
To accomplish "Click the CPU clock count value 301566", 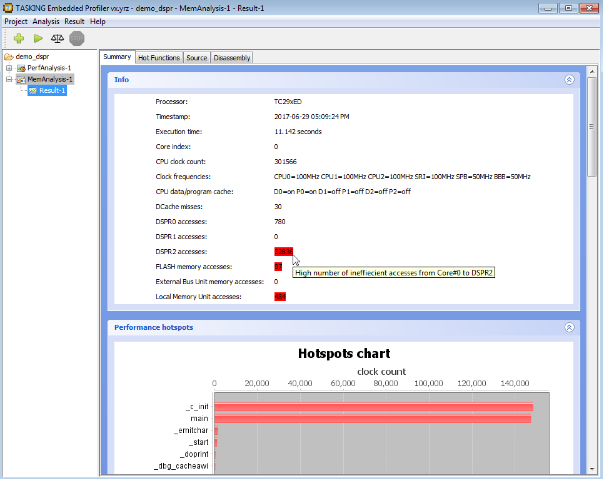I will tap(285, 161).
